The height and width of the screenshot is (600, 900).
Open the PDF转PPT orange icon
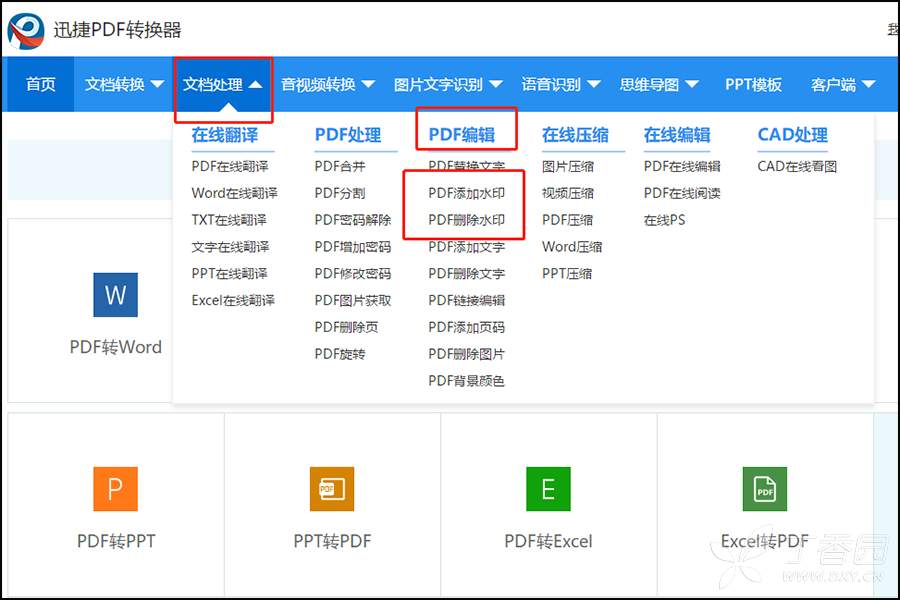point(115,489)
